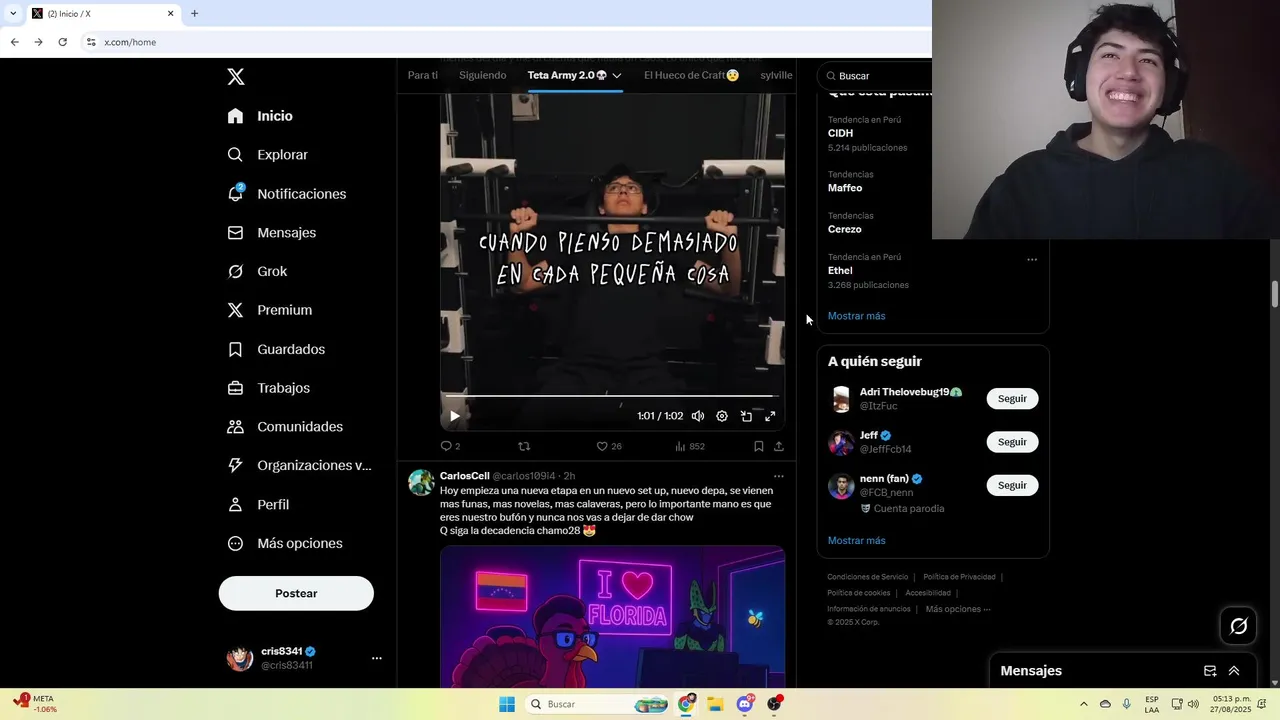Follow Adri Thelovebug19
Screen dimensions: 1280x720
point(1012,398)
